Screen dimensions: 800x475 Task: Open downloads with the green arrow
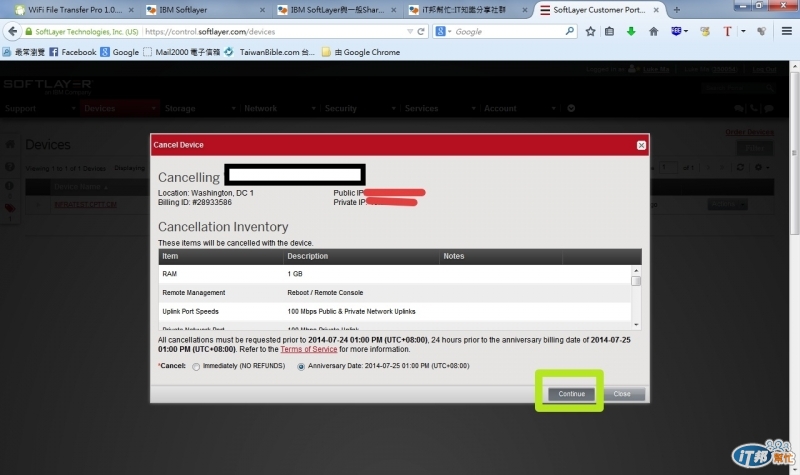click(x=631, y=32)
